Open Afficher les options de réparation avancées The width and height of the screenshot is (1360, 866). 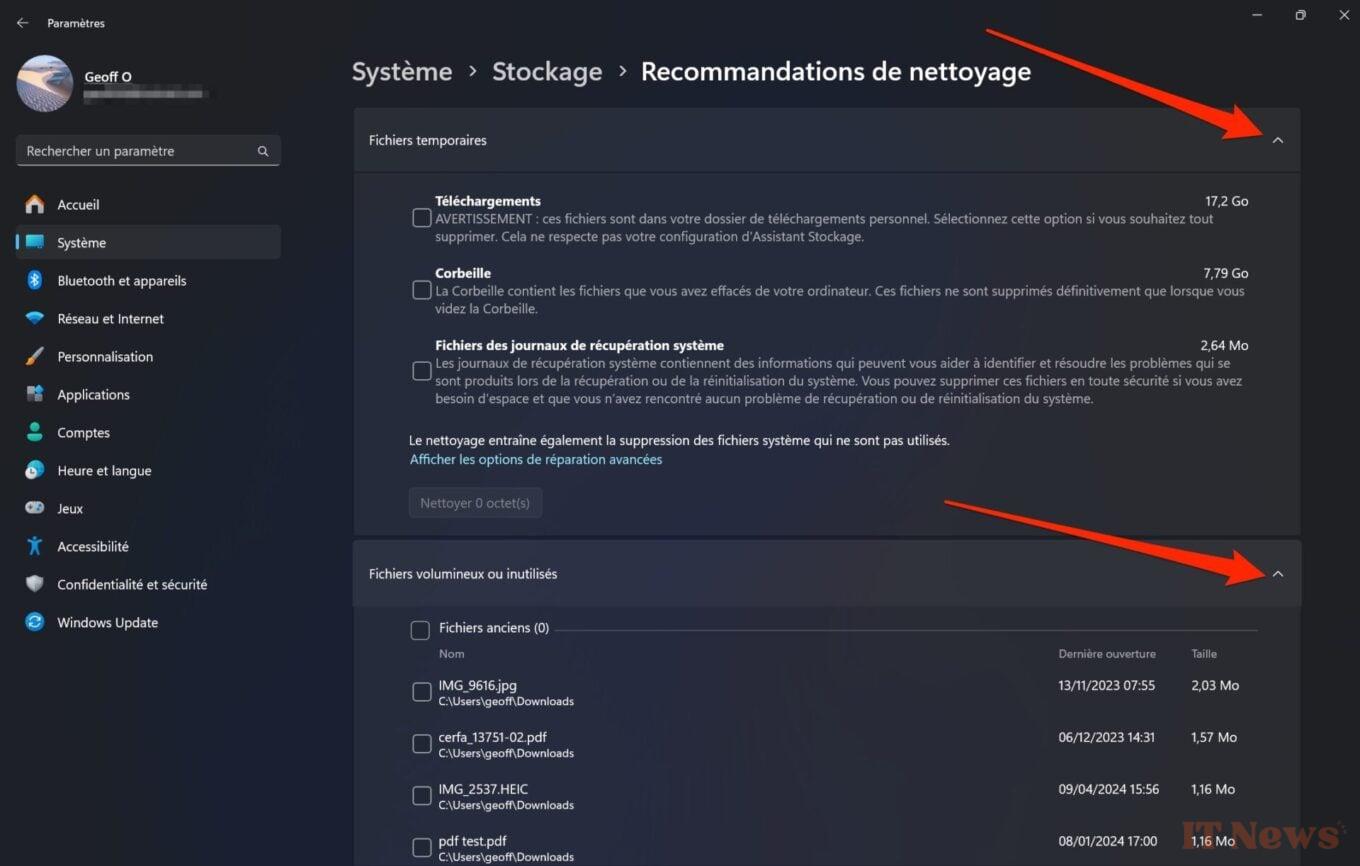point(536,459)
